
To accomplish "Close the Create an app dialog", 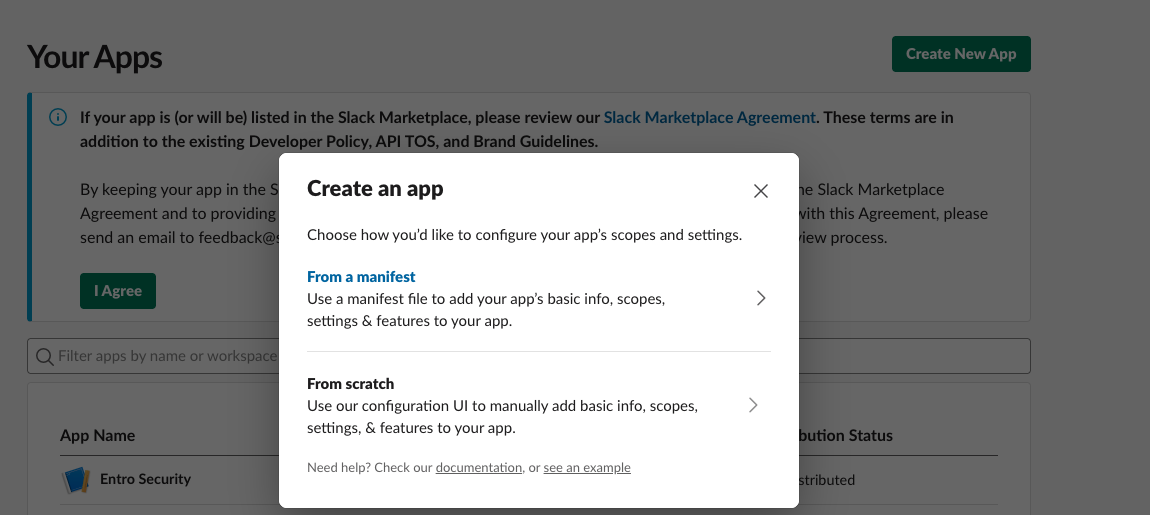I will tap(761, 191).
